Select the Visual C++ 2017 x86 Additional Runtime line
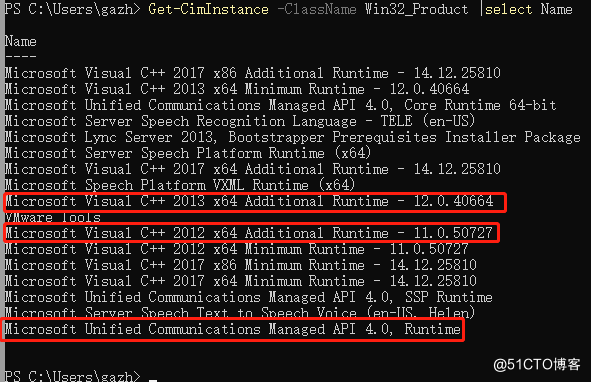 [253, 73]
